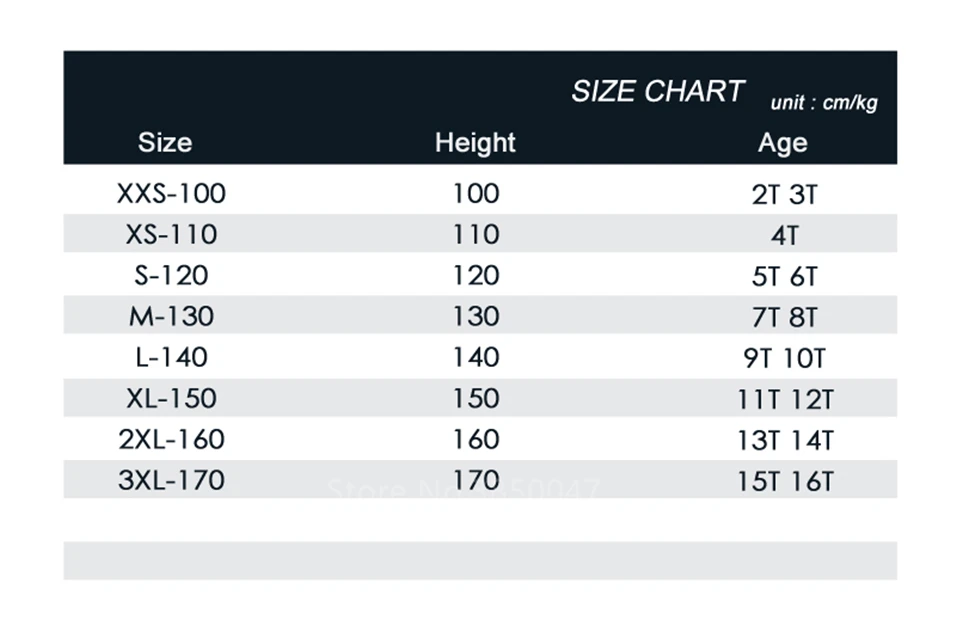Viewport: 956px width, 619px height.
Task: Click height value 130
Action: pyautogui.click(x=476, y=317)
